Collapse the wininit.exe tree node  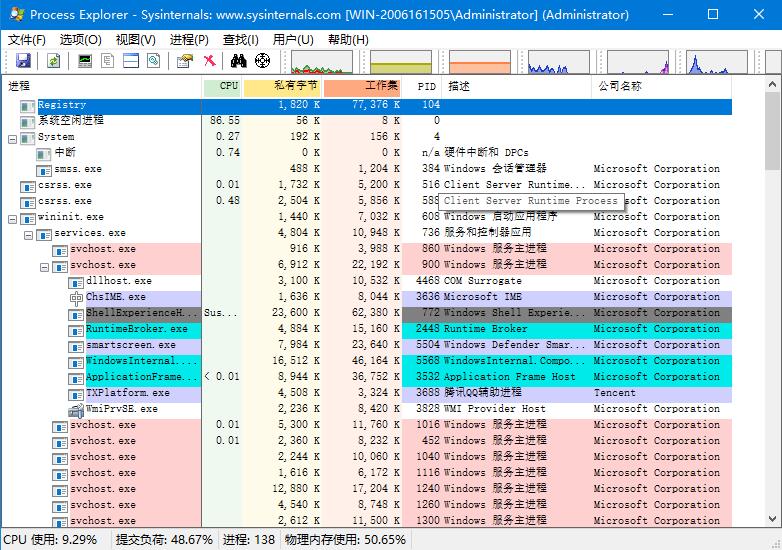click(12, 219)
